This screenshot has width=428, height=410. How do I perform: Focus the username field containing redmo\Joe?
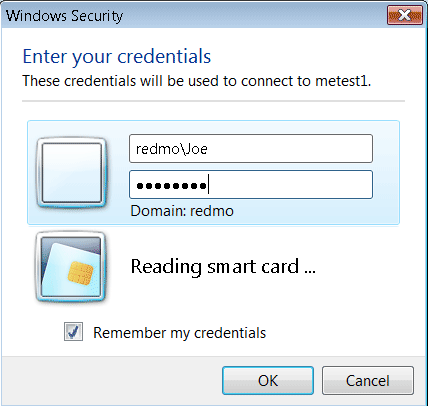tap(251, 149)
